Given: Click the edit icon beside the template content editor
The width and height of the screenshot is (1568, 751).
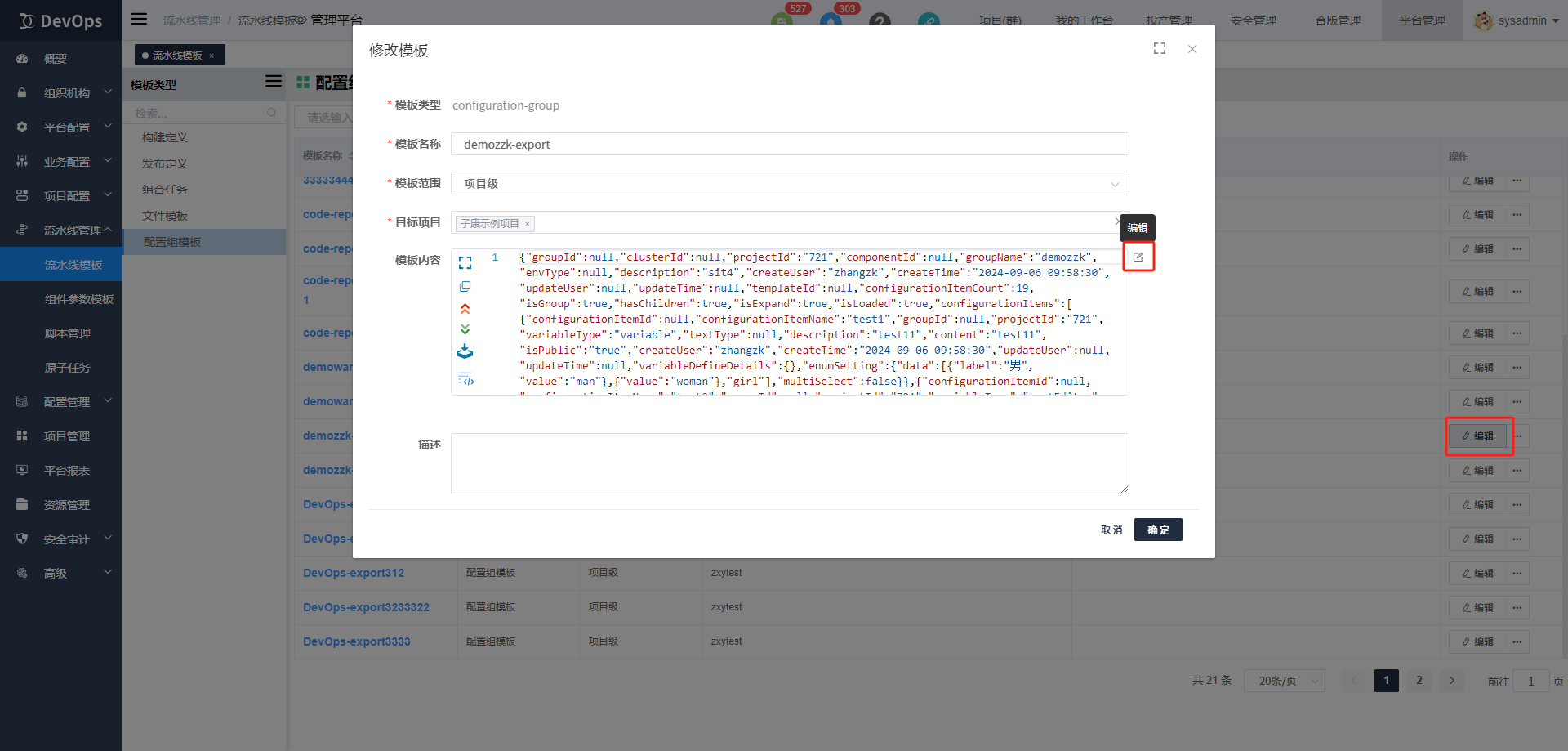Looking at the screenshot, I should tap(1138, 257).
